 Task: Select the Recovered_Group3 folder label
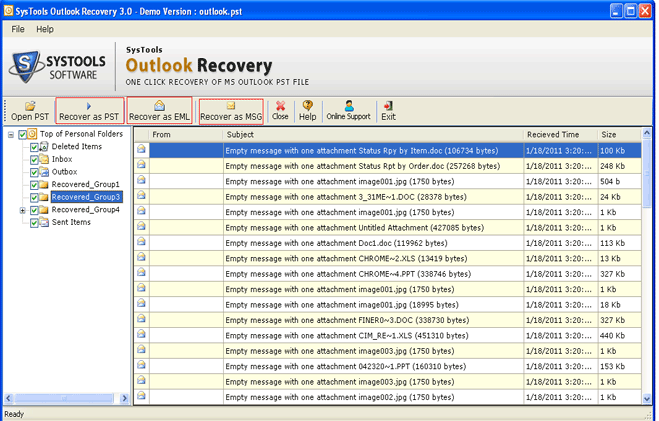[86, 197]
